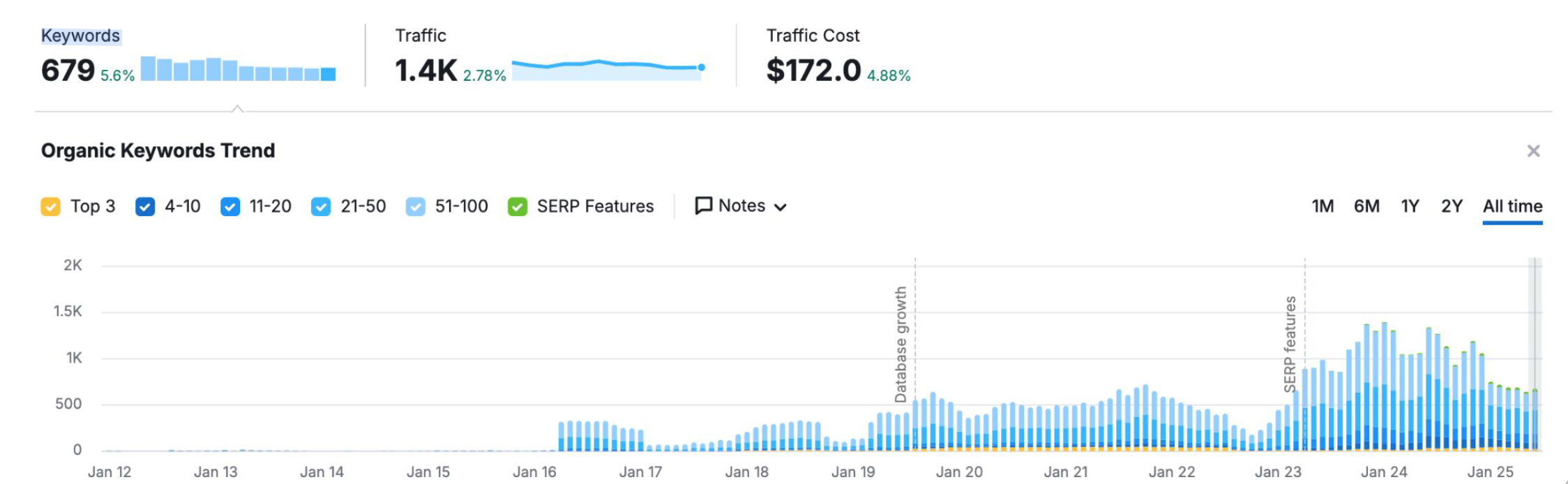Image resolution: width=1568 pixels, height=484 pixels.
Task: Select the 1M time range
Action: pos(1322,206)
